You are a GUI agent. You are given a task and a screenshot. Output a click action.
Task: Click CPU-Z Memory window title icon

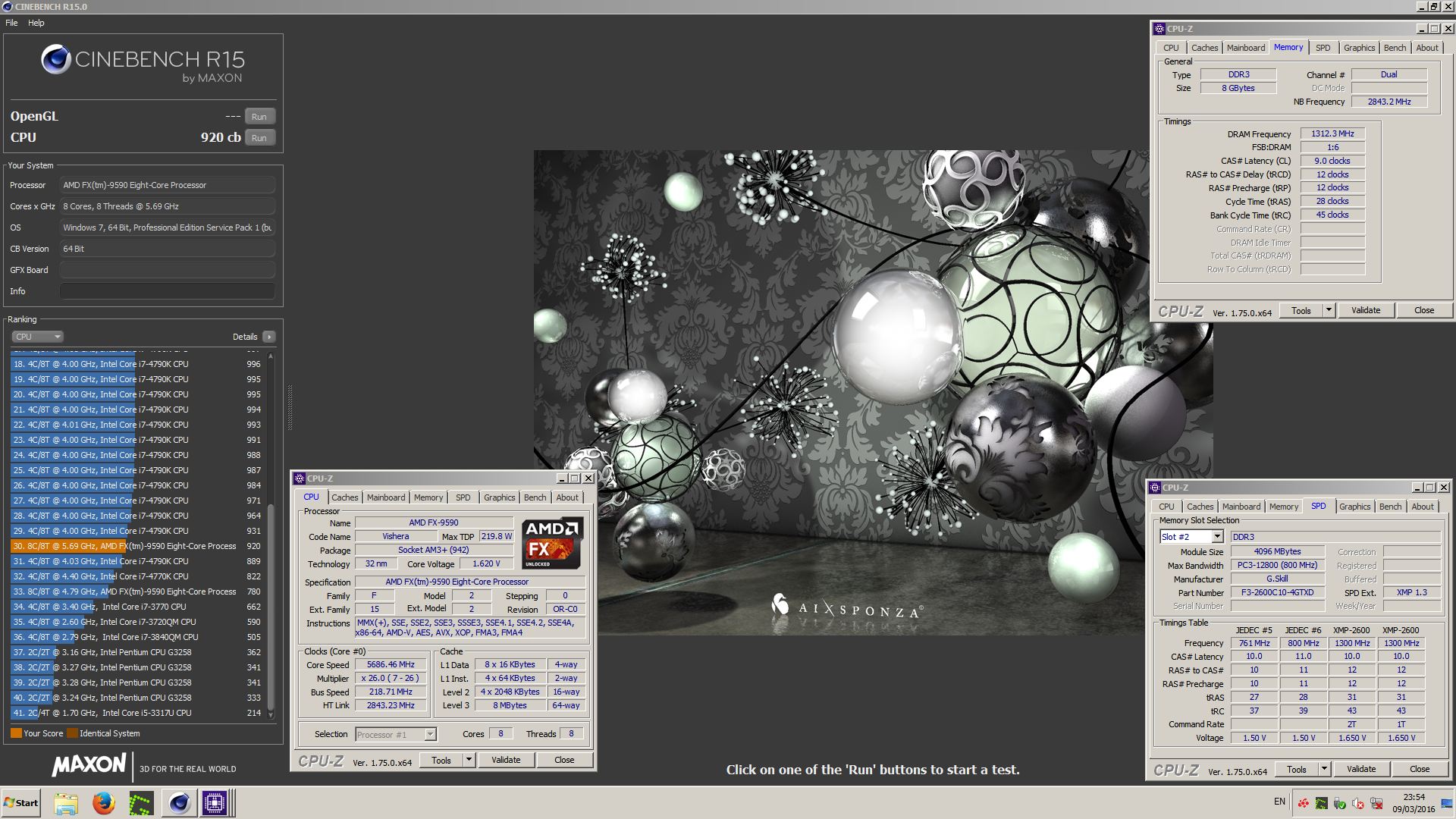pyautogui.click(x=1159, y=29)
